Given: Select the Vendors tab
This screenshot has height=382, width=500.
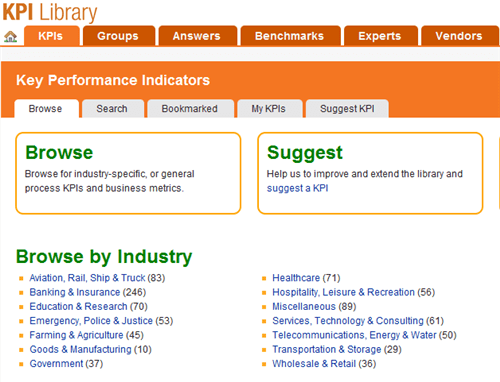Looking at the screenshot, I should pos(460,36).
